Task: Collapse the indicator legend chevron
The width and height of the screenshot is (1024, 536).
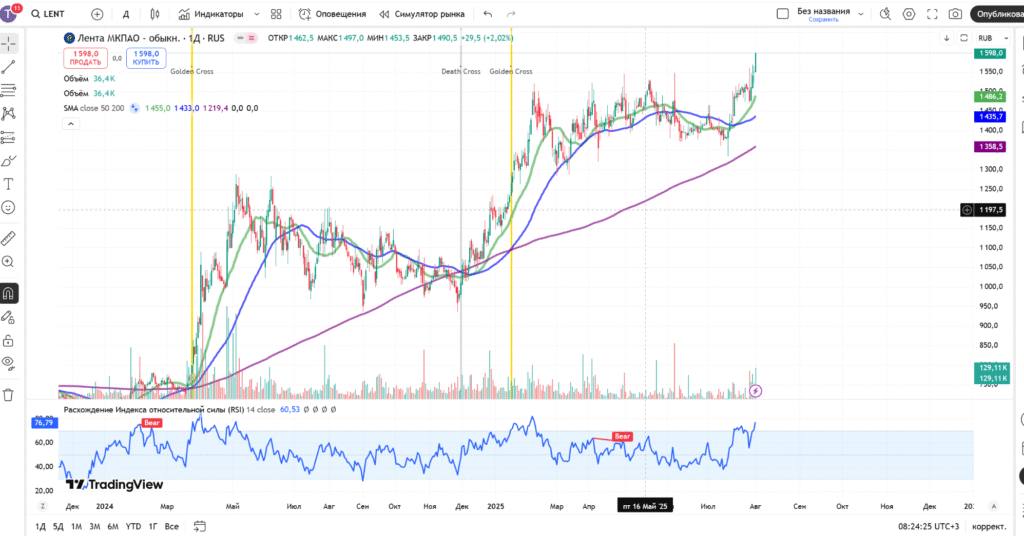Action: point(71,123)
